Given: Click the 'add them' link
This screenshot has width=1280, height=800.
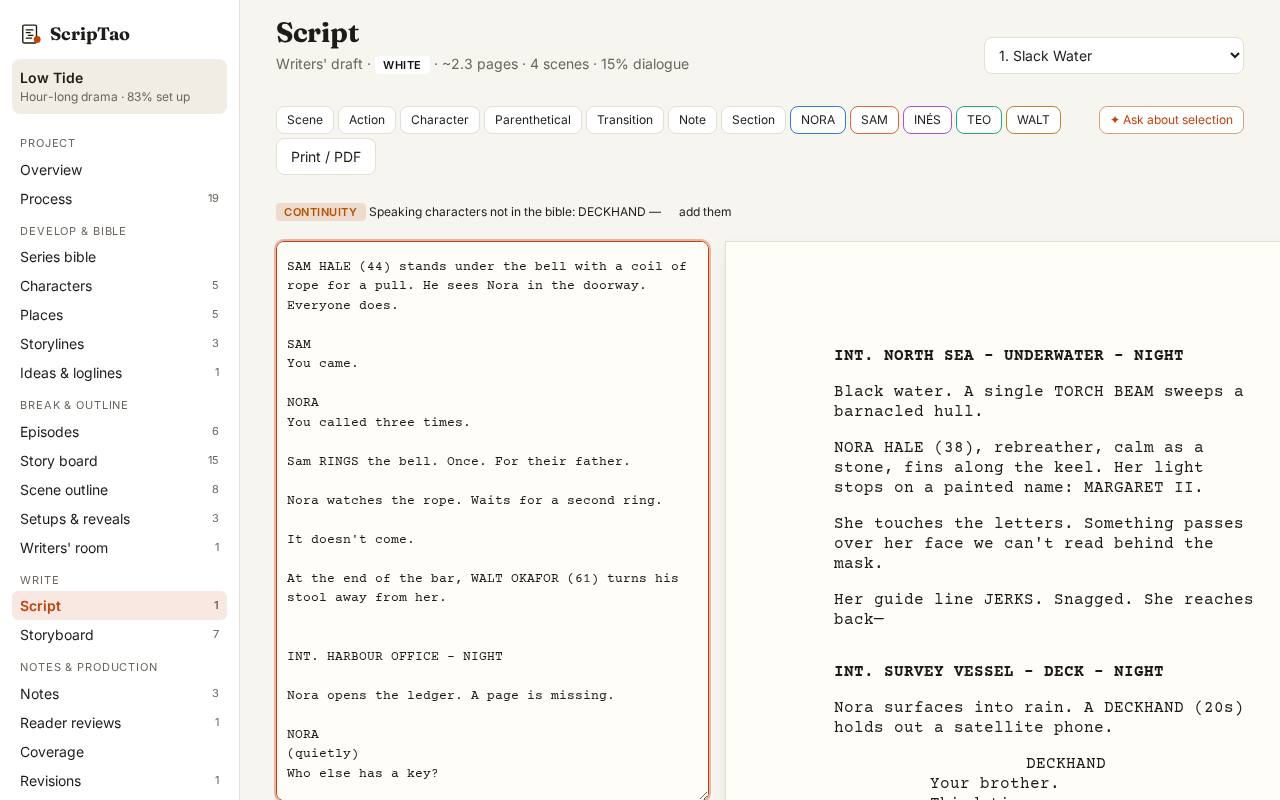Looking at the screenshot, I should point(705,212).
